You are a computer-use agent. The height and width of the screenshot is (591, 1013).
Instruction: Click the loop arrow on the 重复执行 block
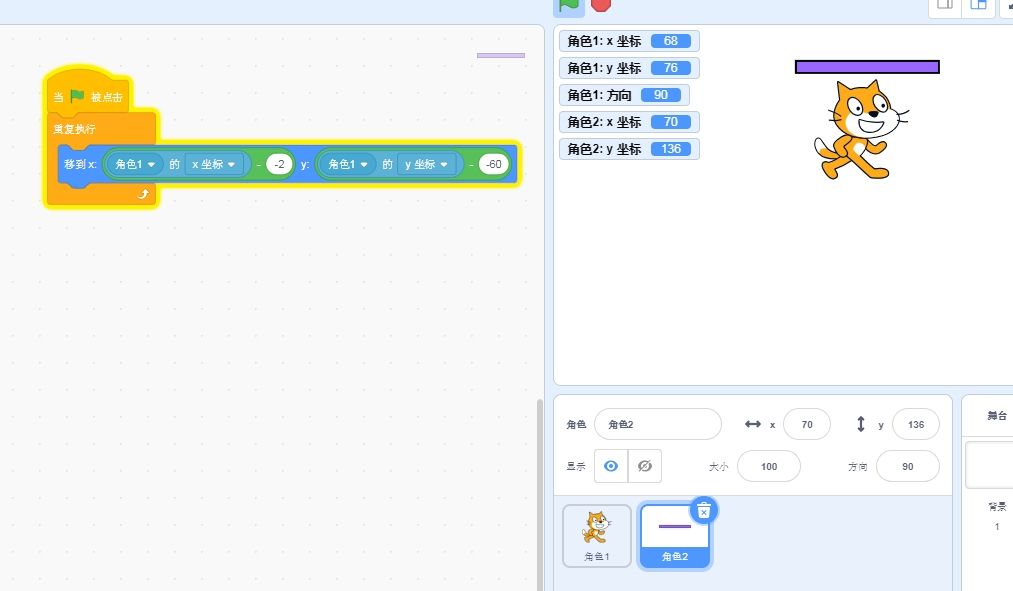pyautogui.click(x=143, y=194)
